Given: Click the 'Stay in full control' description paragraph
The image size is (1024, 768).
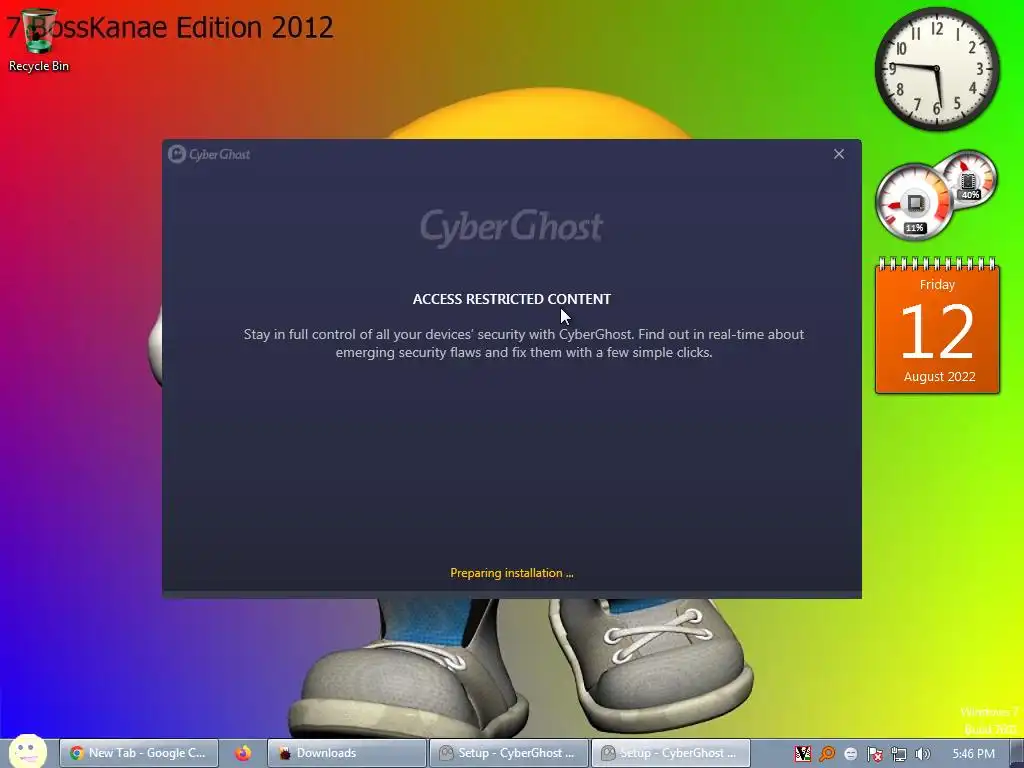Looking at the screenshot, I should pos(524,343).
